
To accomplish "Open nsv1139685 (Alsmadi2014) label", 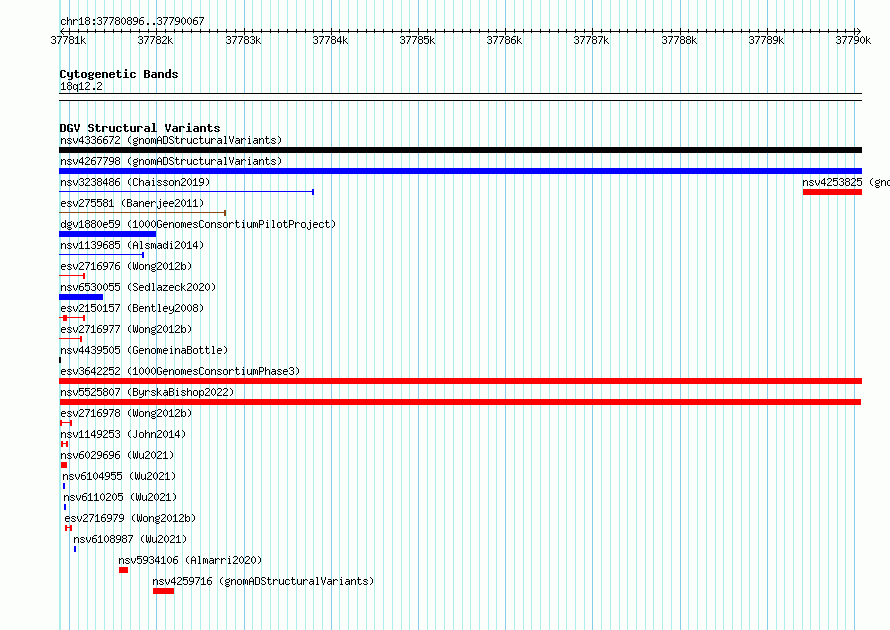I will [x=132, y=245].
